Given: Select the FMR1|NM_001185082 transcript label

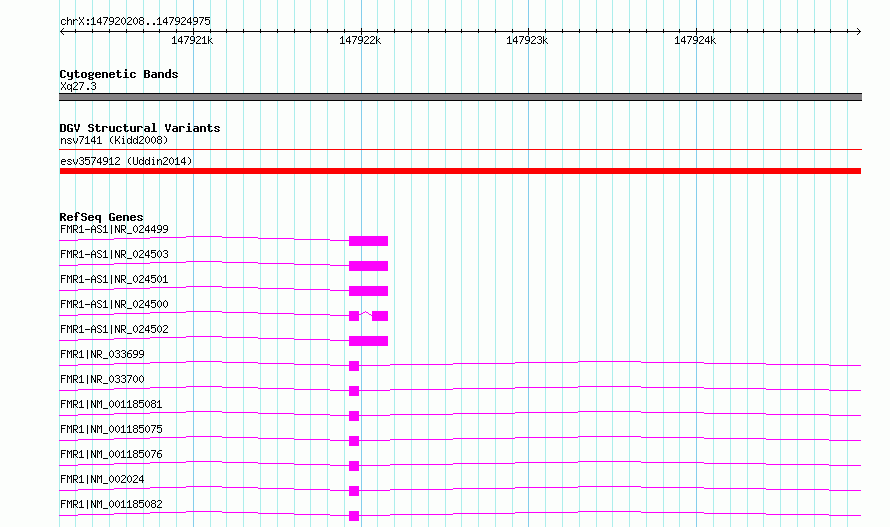Looking at the screenshot, I should click(111, 504).
